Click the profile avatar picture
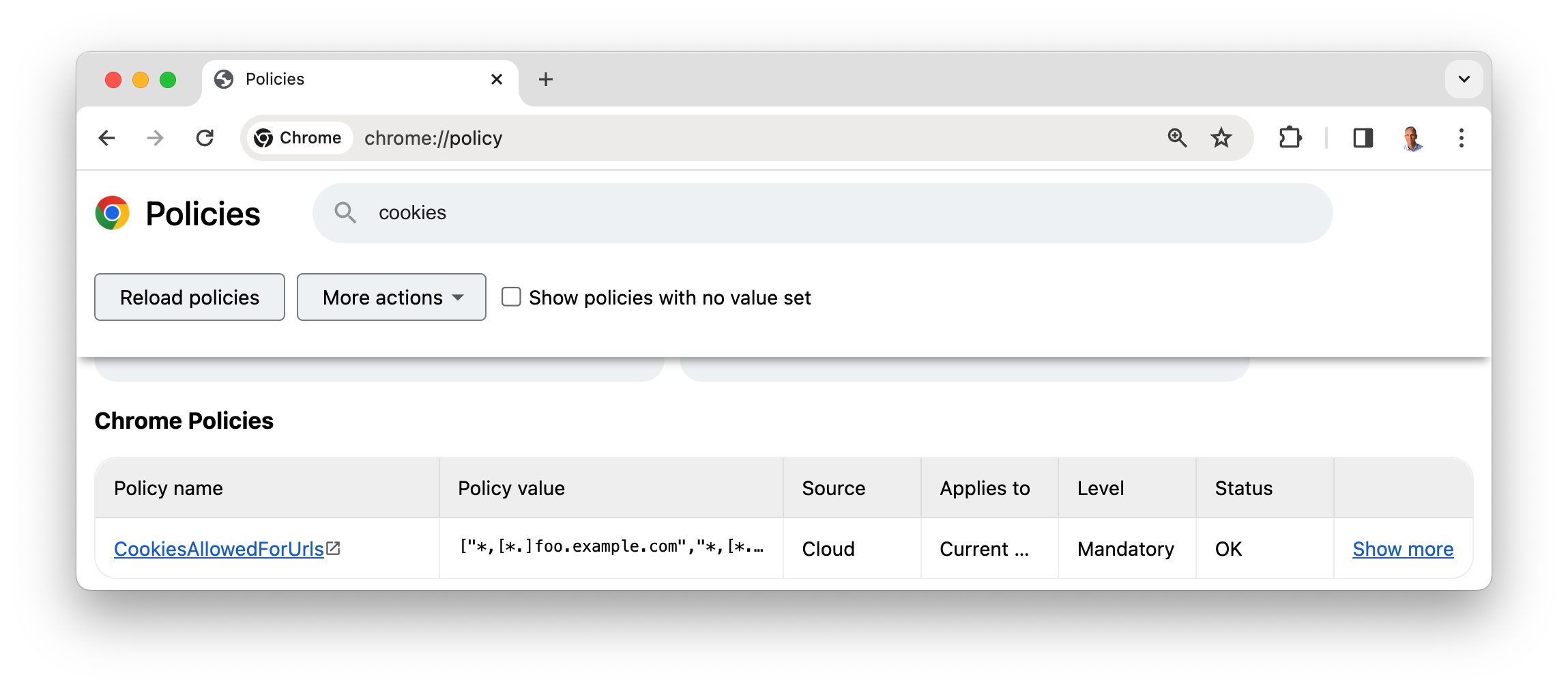The image size is (1568, 691). coord(1413,138)
